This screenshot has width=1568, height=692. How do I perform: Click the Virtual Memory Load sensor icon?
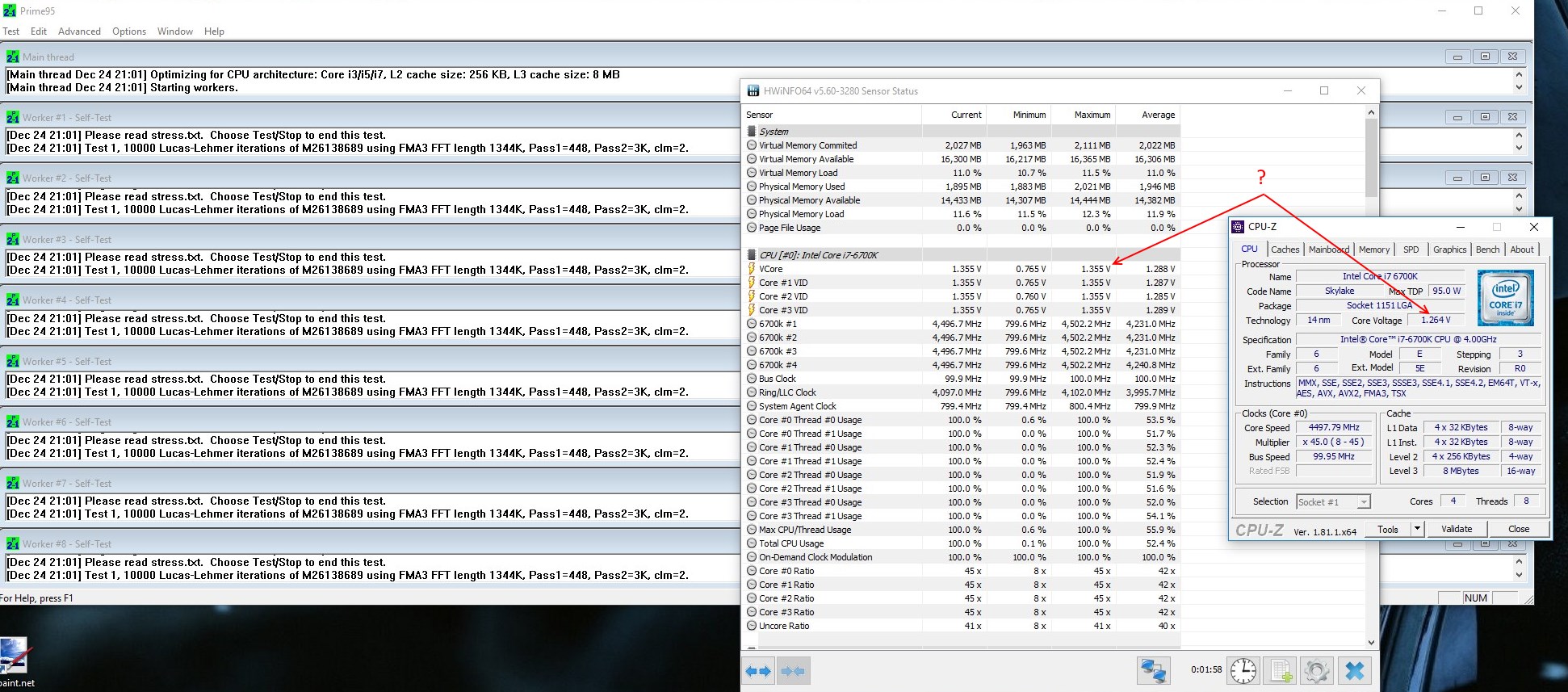tap(752, 173)
